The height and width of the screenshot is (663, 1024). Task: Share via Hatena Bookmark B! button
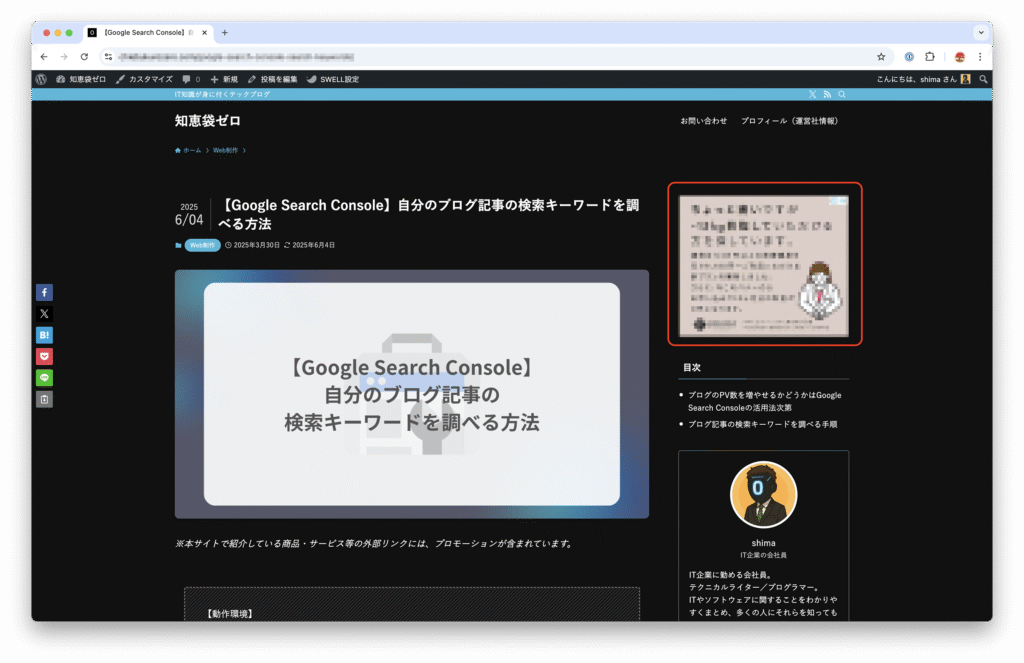pyautogui.click(x=44, y=335)
